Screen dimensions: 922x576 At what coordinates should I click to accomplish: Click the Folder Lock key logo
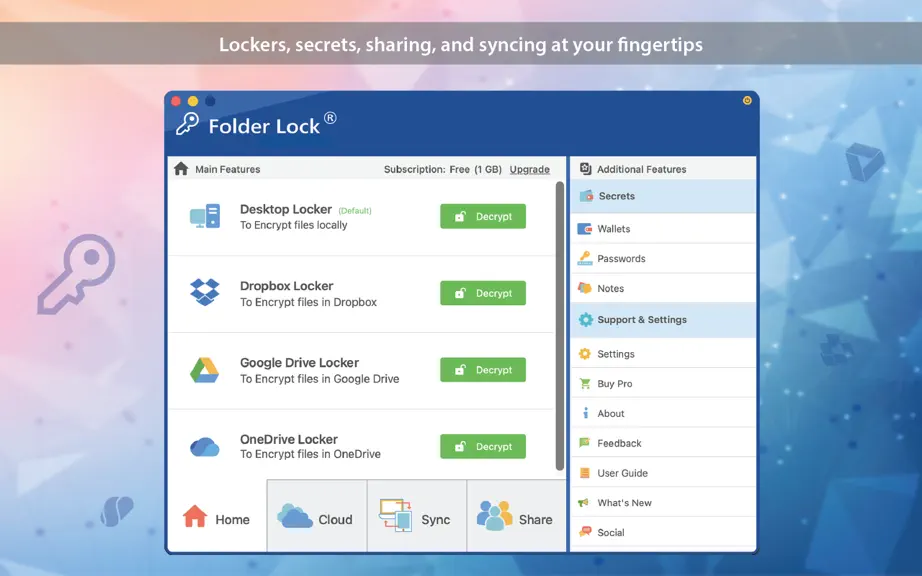pyautogui.click(x=187, y=125)
